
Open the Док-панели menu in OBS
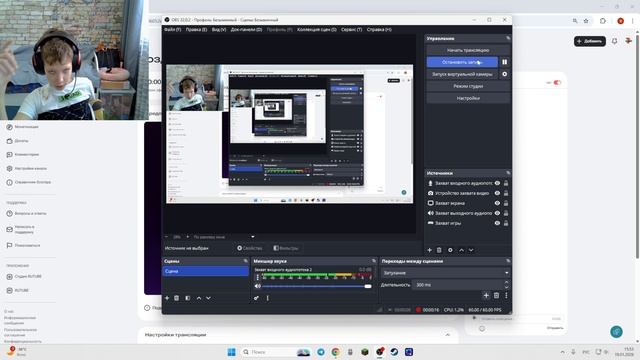pos(246,29)
